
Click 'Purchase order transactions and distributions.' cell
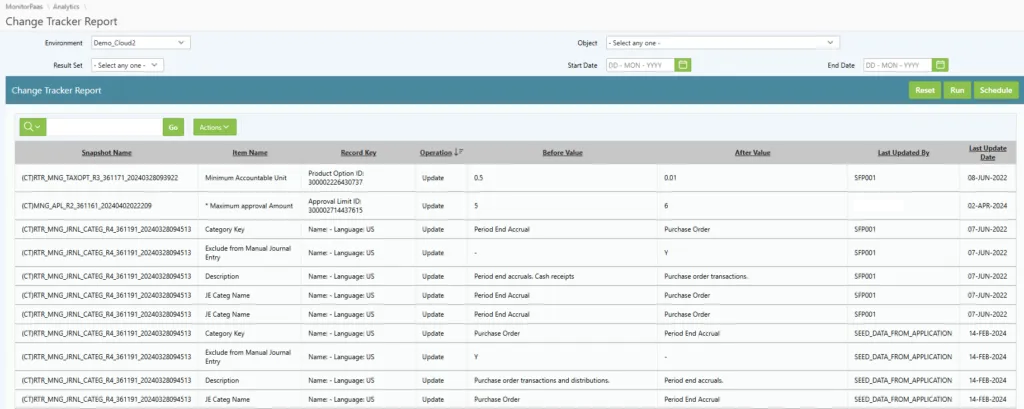point(541,380)
